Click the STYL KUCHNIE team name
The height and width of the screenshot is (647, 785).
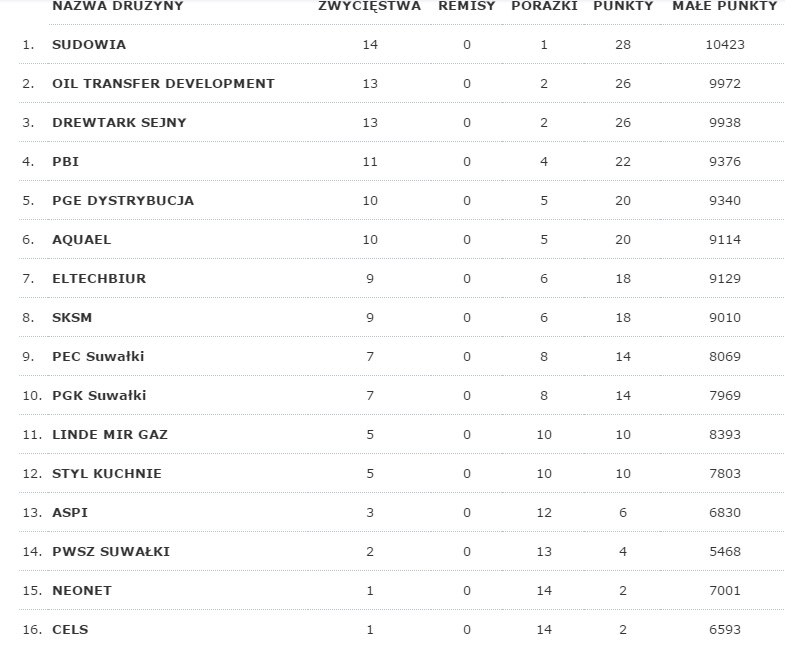[x=107, y=474]
